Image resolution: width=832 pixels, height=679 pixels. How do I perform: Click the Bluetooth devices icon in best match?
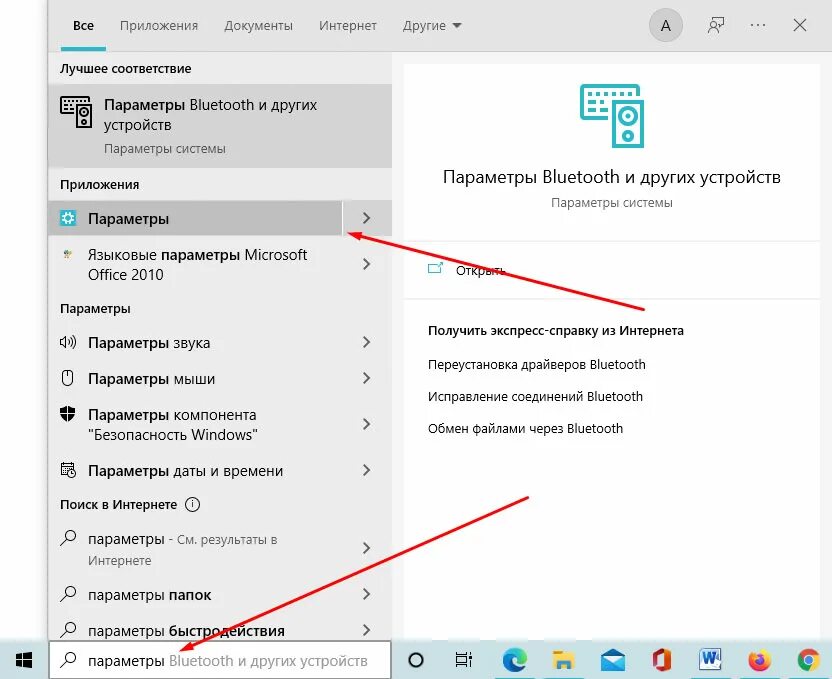click(x=76, y=112)
